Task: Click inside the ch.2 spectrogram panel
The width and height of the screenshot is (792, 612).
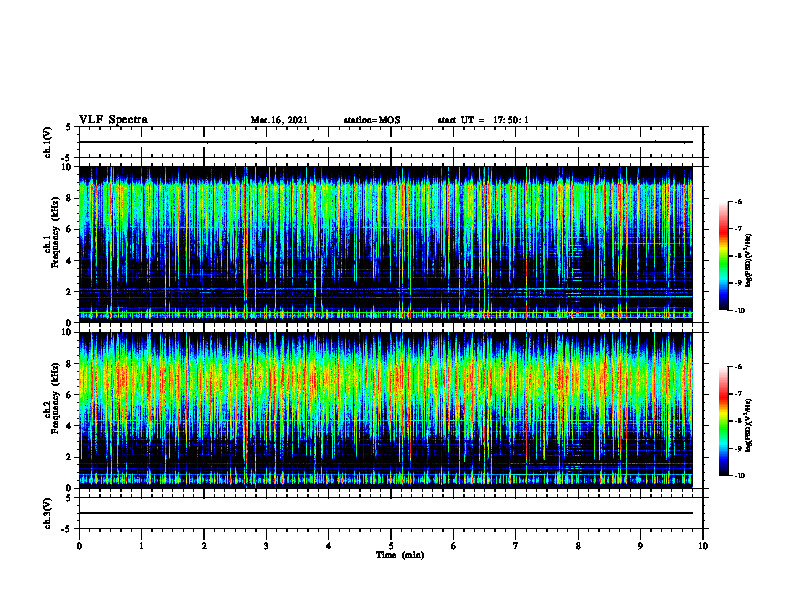Action: [385, 410]
